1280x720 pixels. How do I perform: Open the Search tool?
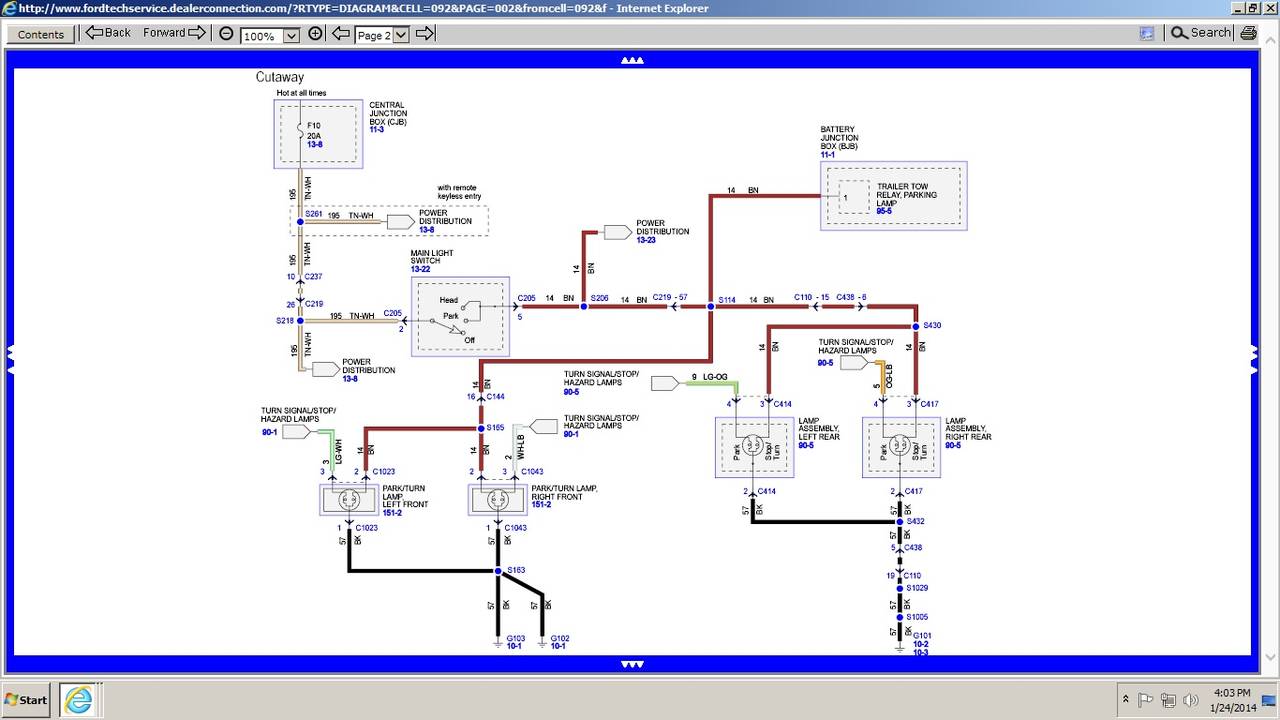click(1201, 33)
